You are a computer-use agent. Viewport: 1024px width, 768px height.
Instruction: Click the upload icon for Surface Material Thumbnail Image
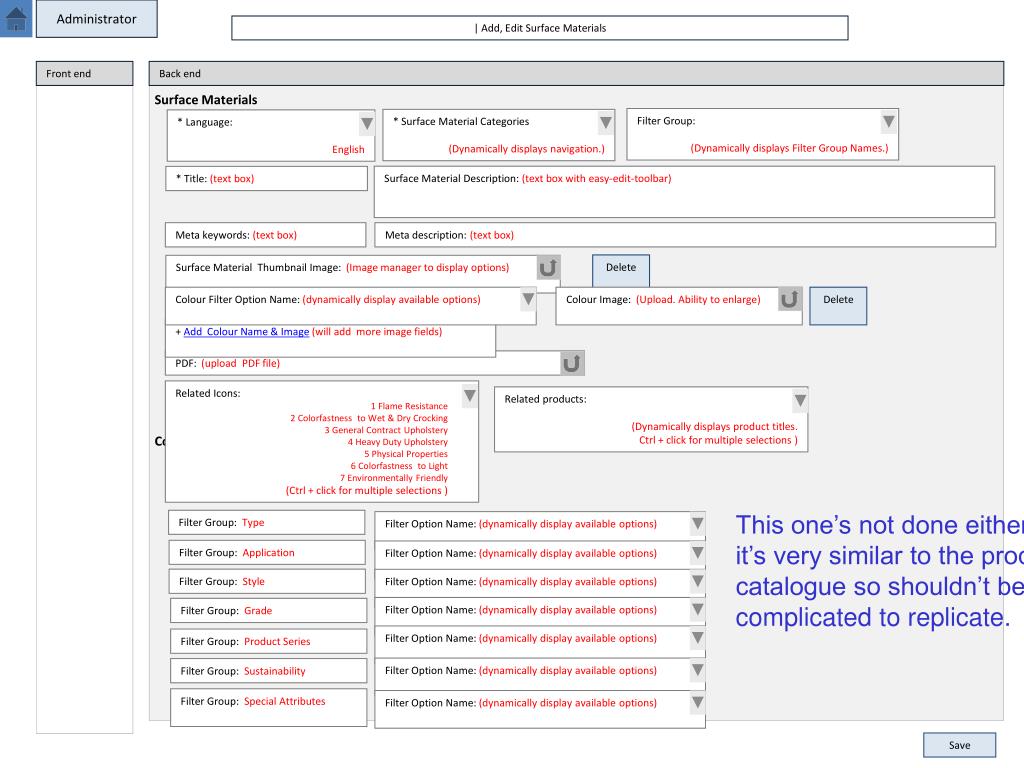click(x=548, y=267)
